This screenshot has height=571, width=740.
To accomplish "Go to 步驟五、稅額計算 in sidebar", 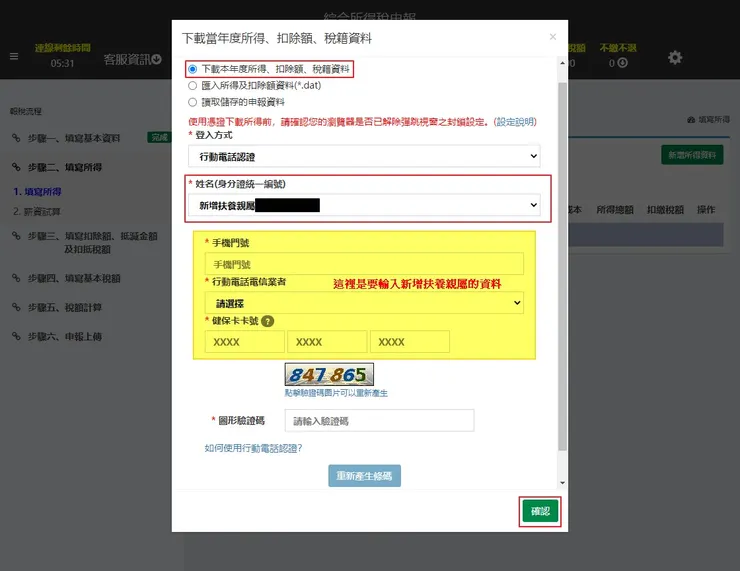I will (x=65, y=307).
